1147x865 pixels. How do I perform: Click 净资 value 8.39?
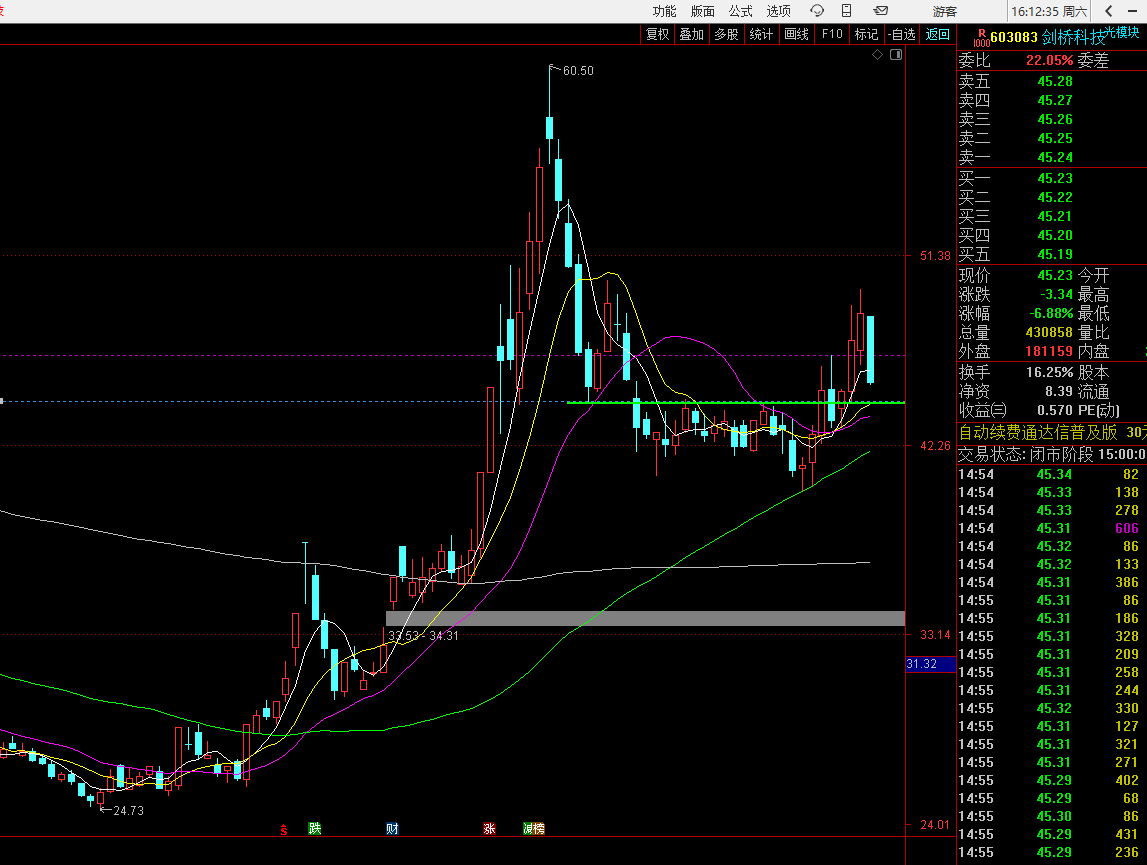[1058, 392]
